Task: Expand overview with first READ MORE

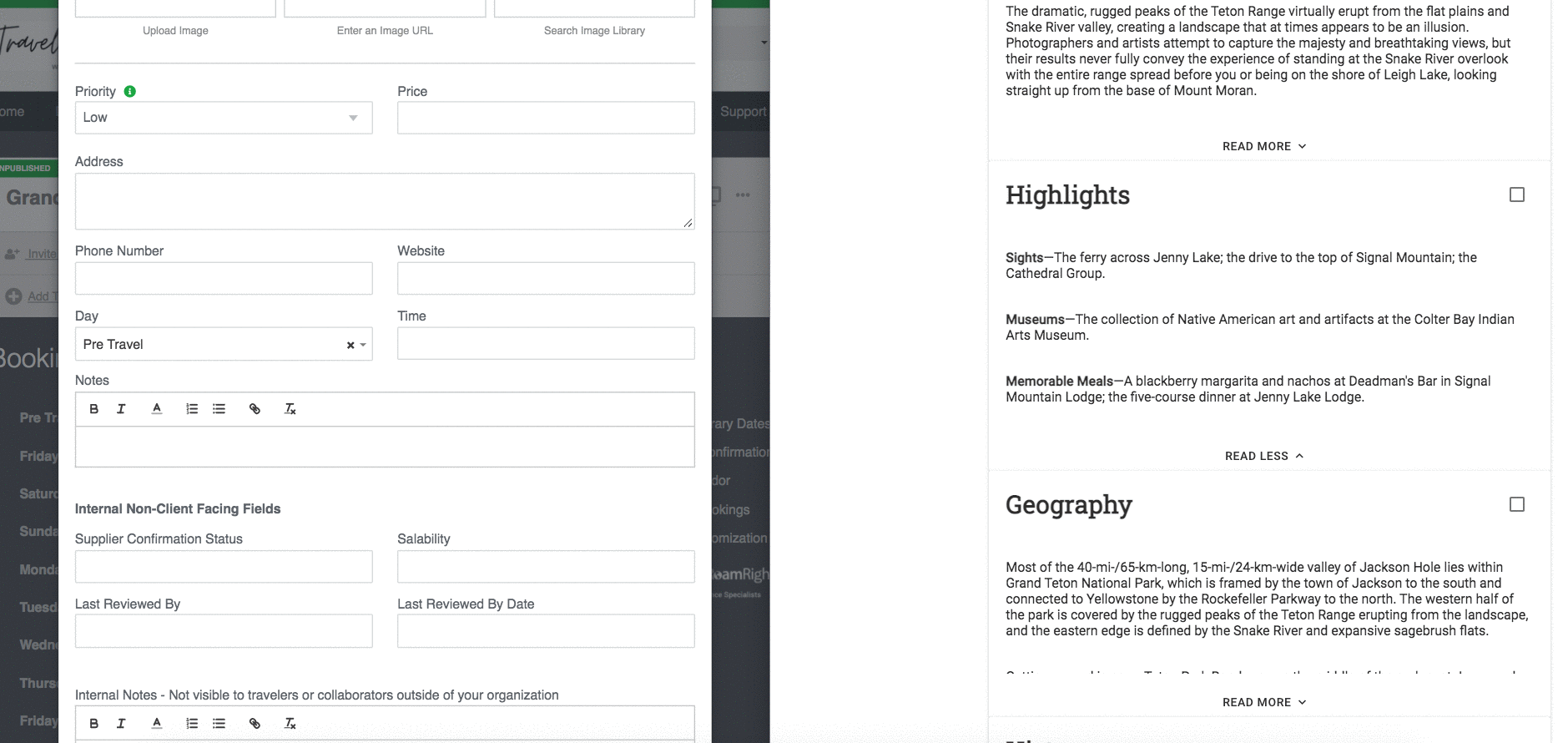Action: [1264, 146]
